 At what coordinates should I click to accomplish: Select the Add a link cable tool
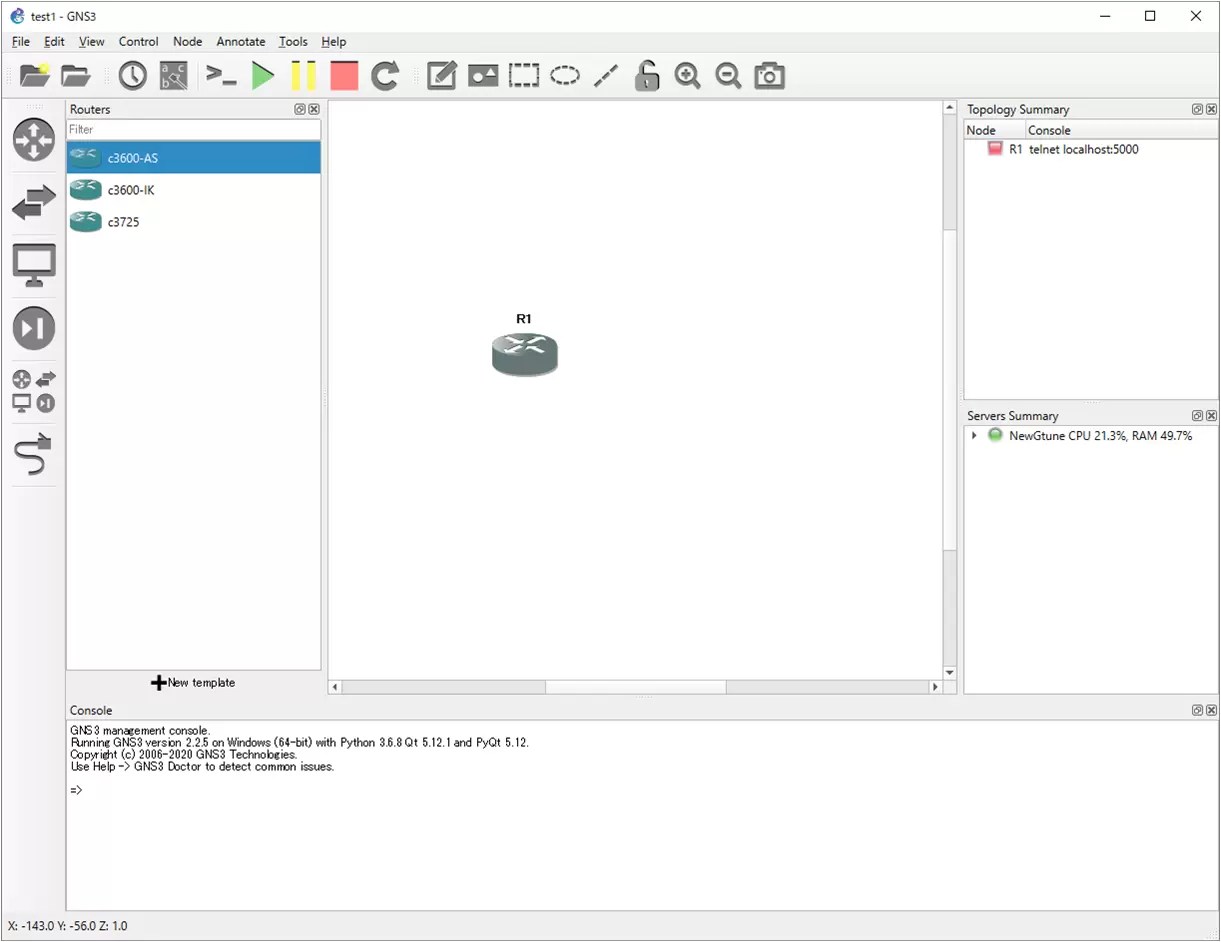(34, 454)
